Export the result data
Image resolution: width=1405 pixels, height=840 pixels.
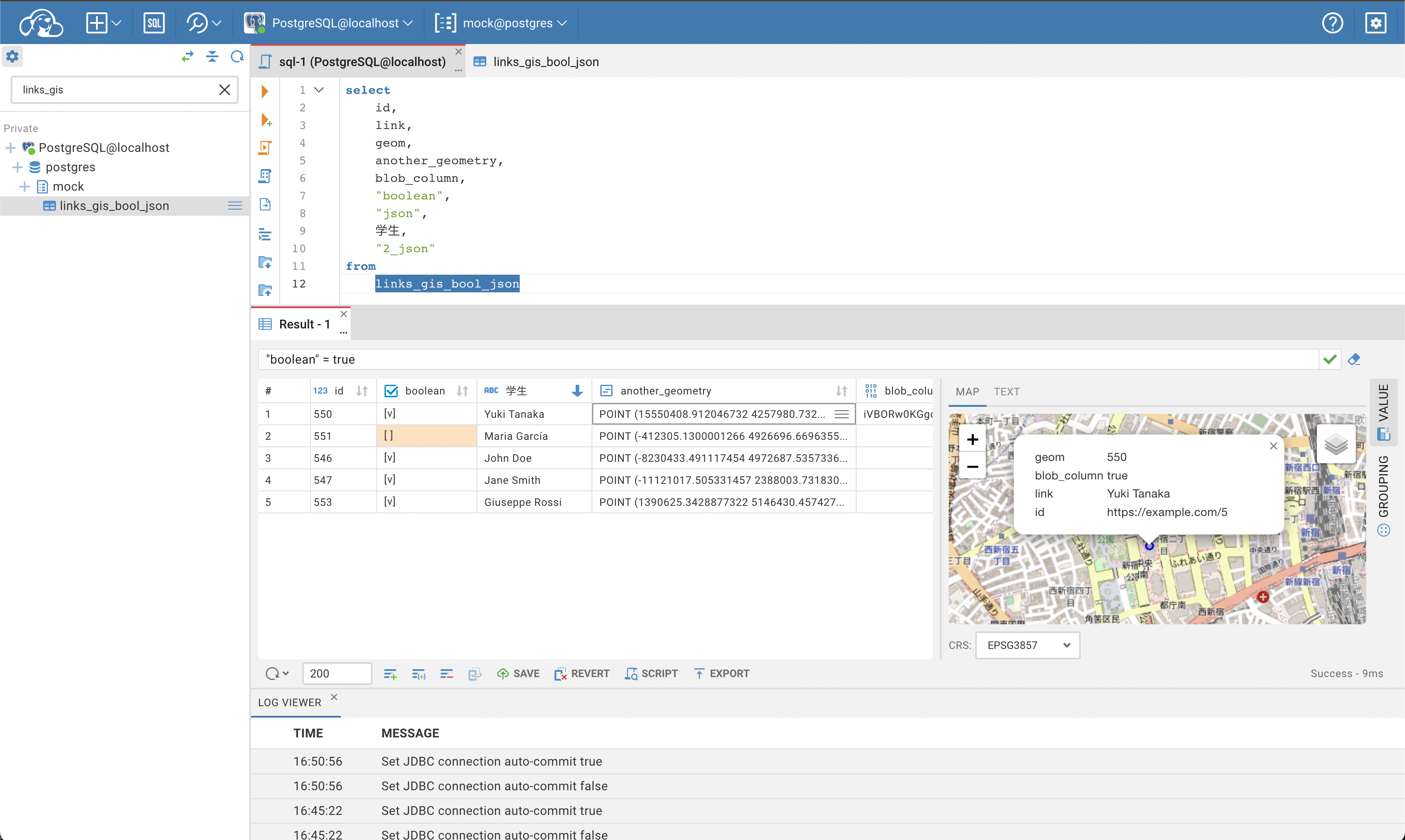[721, 673]
